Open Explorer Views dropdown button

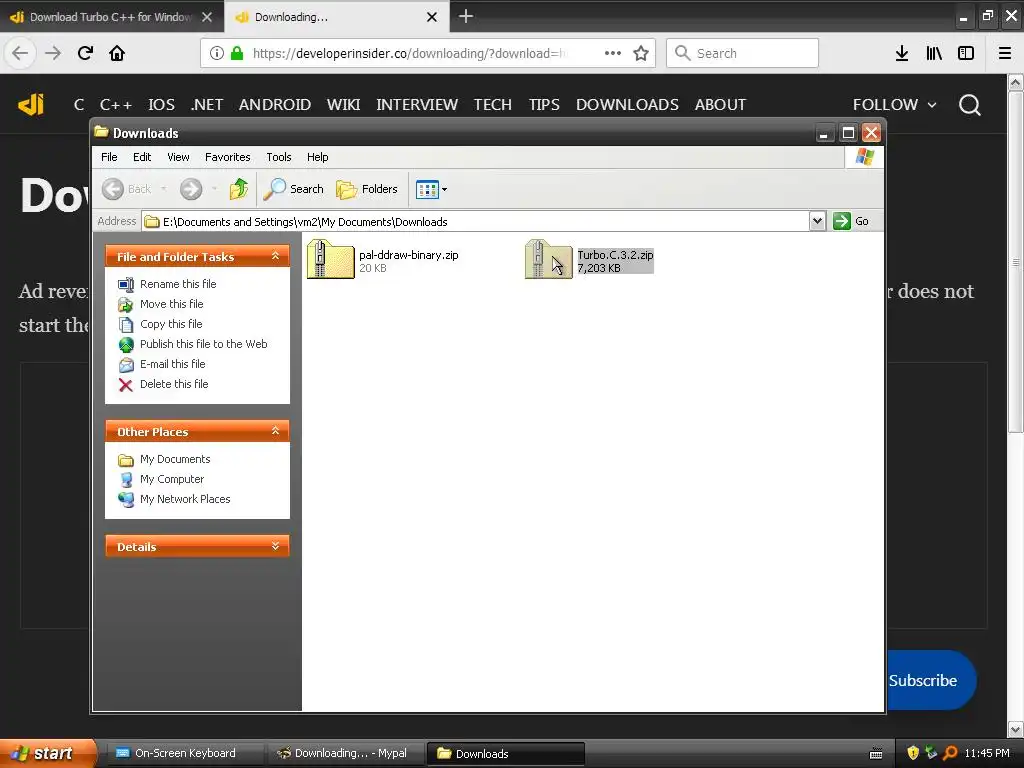click(x=431, y=189)
